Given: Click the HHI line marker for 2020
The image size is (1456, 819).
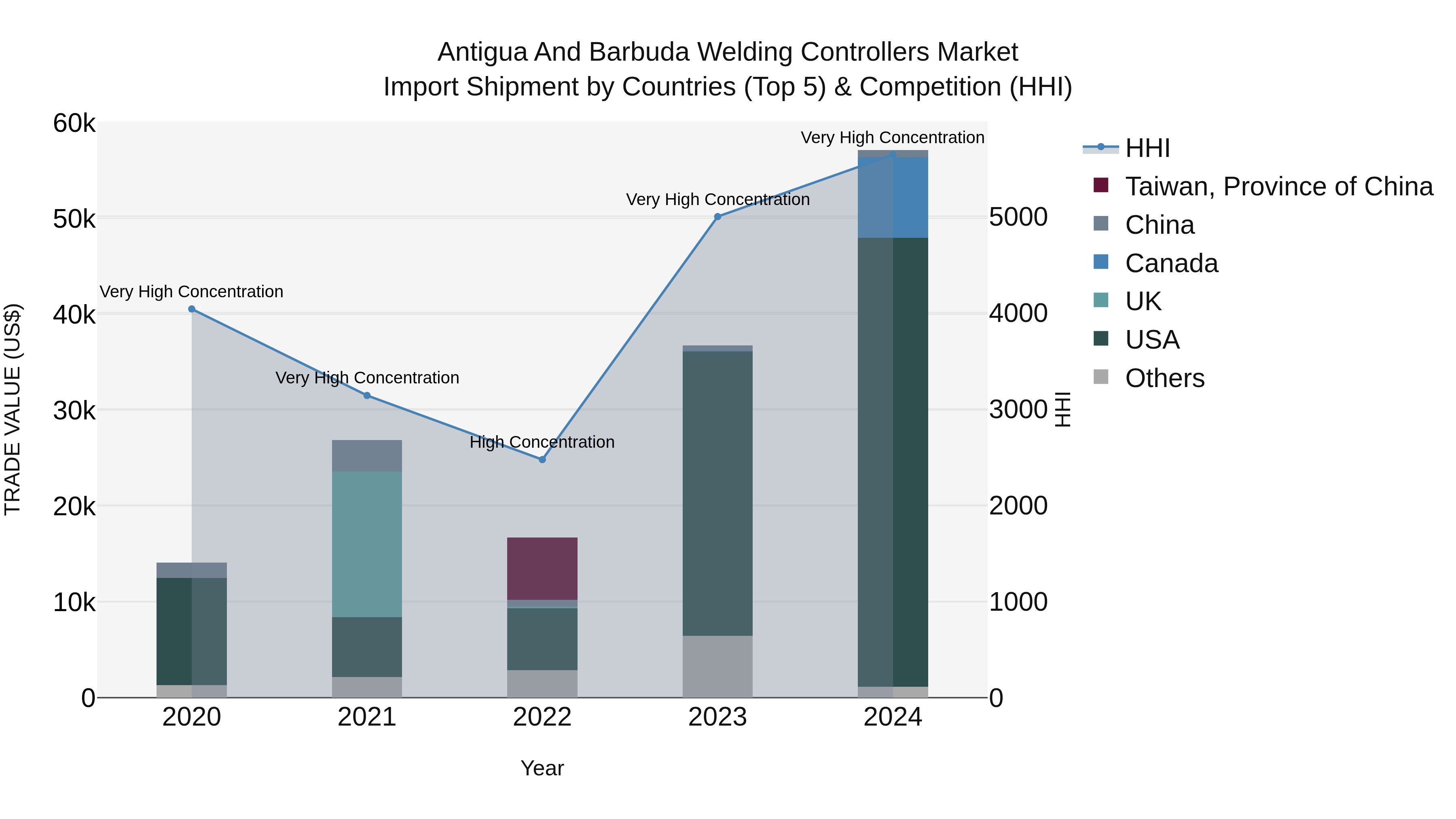Looking at the screenshot, I should (192, 309).
